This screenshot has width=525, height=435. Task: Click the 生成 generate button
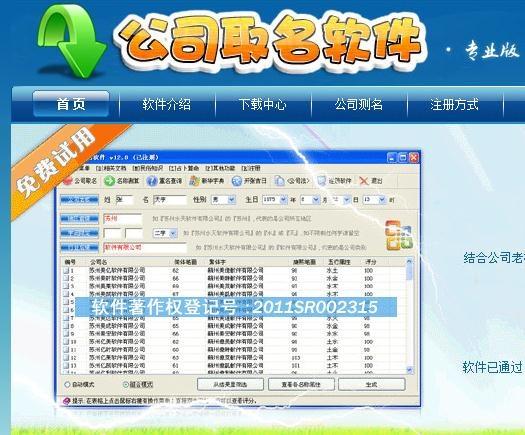pyautogui.click(x=372, y=384)
